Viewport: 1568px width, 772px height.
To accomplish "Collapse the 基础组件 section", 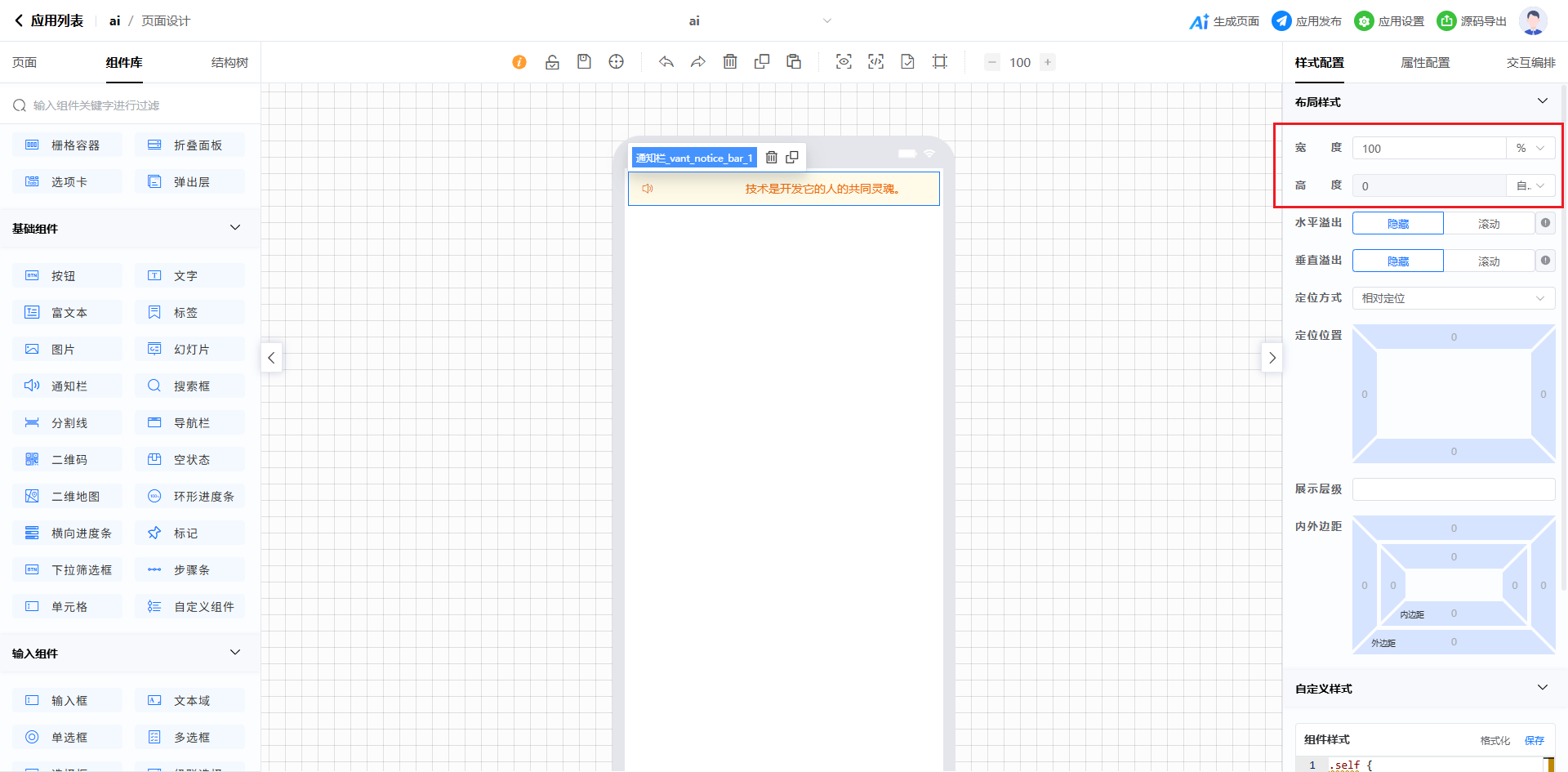I will [235, 228].
